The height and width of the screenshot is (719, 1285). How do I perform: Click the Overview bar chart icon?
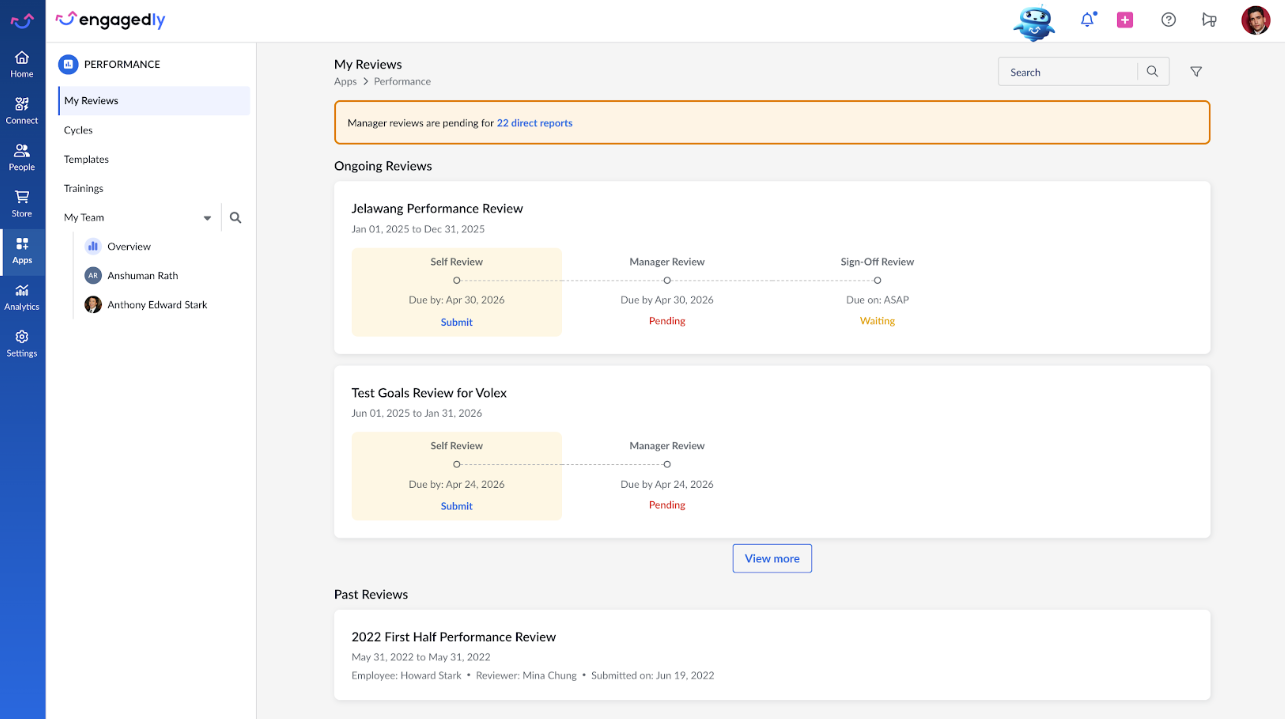(93, 246)
